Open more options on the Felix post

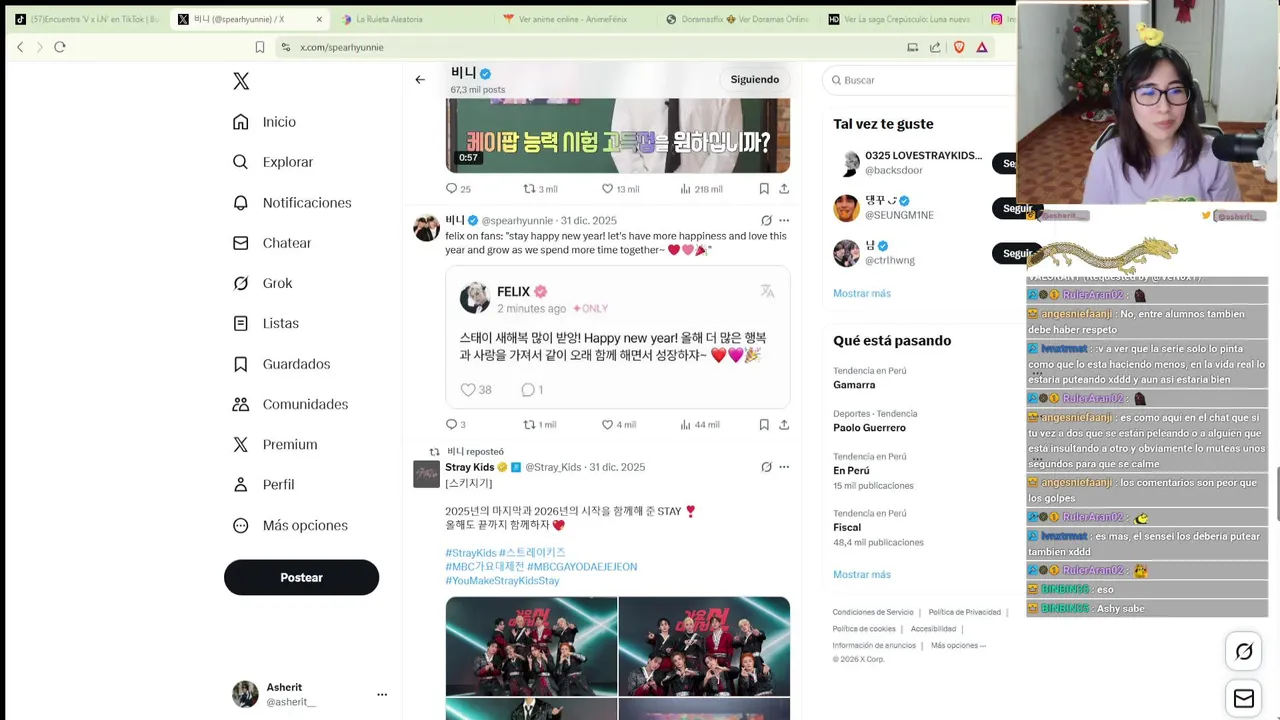click(784, 220)
